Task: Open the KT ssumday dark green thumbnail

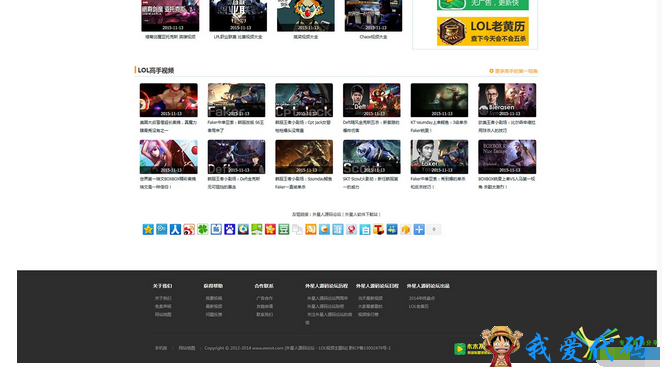Action: (x=439, y=100)
